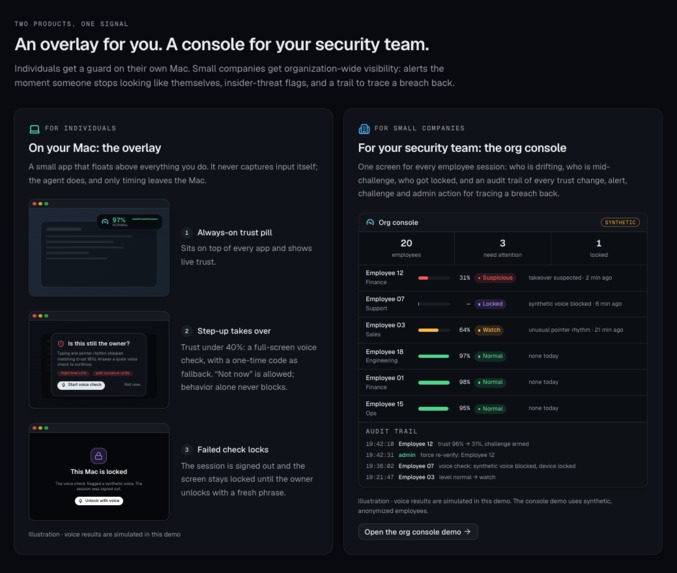Click 'Step-up takes over' step heading

click(234, 331)
